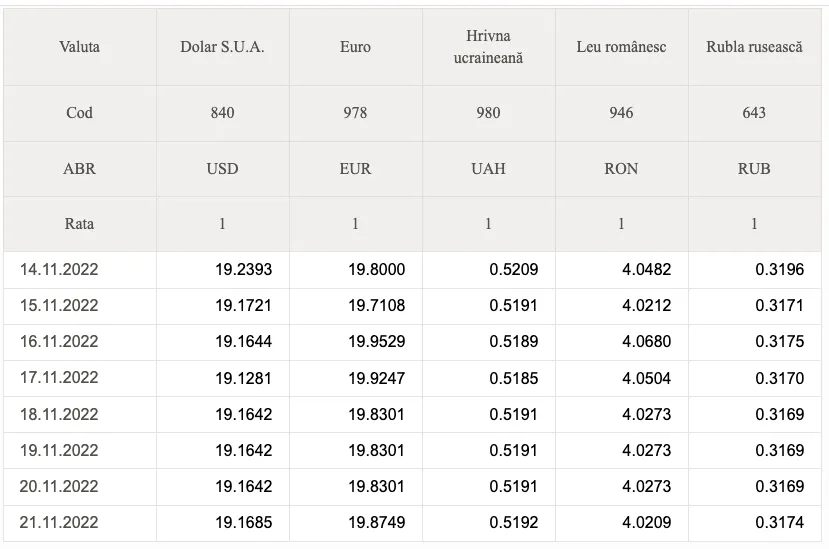Click the date 21.11.2022 row label

[x=59, y=522]
